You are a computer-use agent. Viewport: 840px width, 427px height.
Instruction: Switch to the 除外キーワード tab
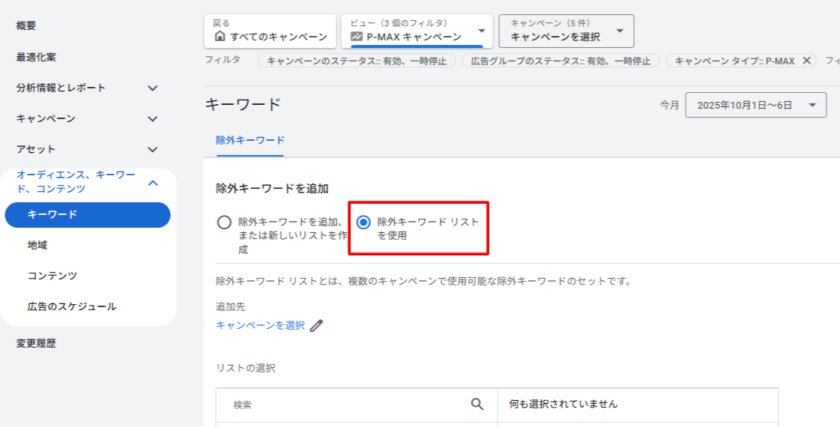tap(250, 141)
